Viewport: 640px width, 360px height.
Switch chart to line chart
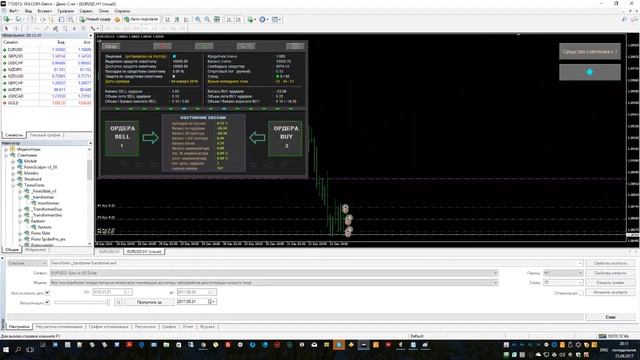point(187,19)
